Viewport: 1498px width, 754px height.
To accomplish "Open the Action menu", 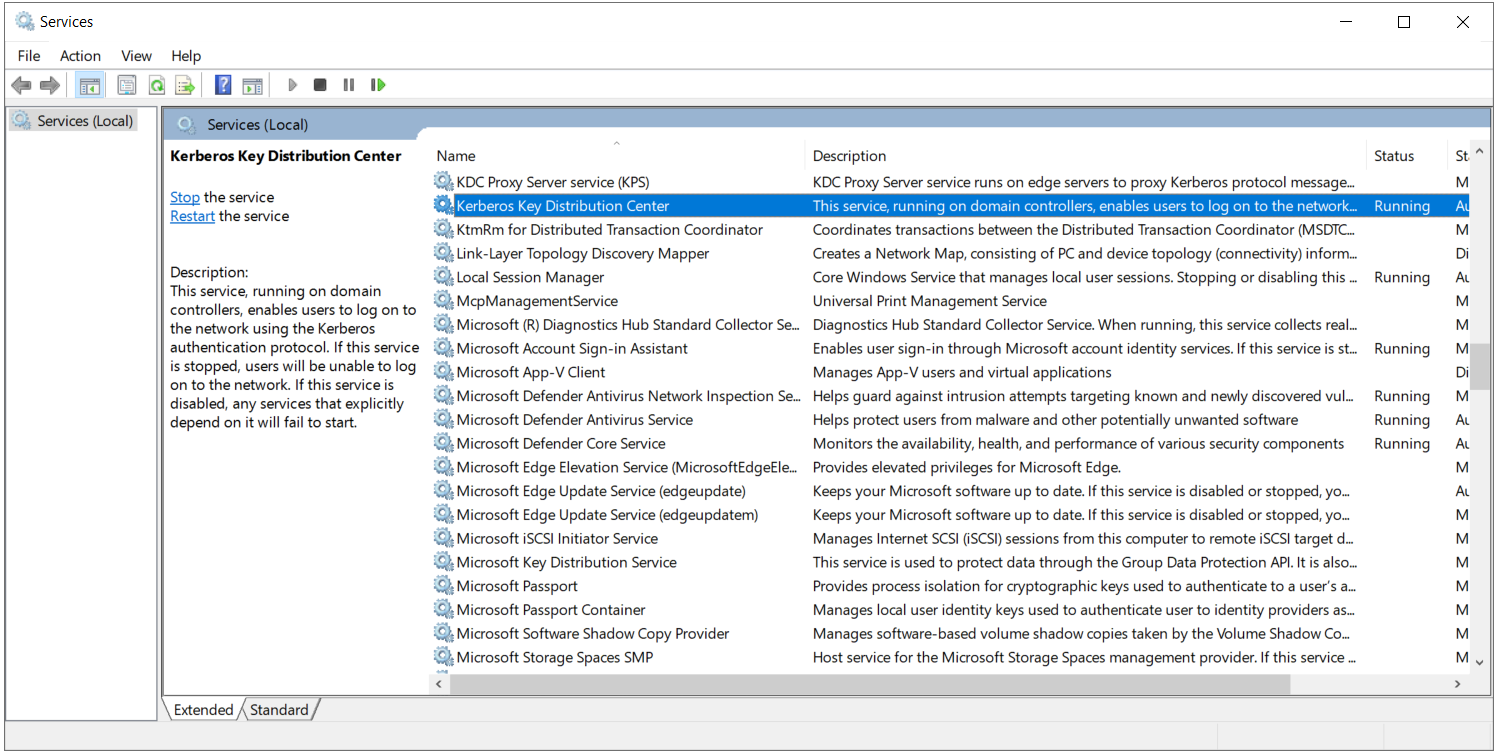I will click(80, 56).
